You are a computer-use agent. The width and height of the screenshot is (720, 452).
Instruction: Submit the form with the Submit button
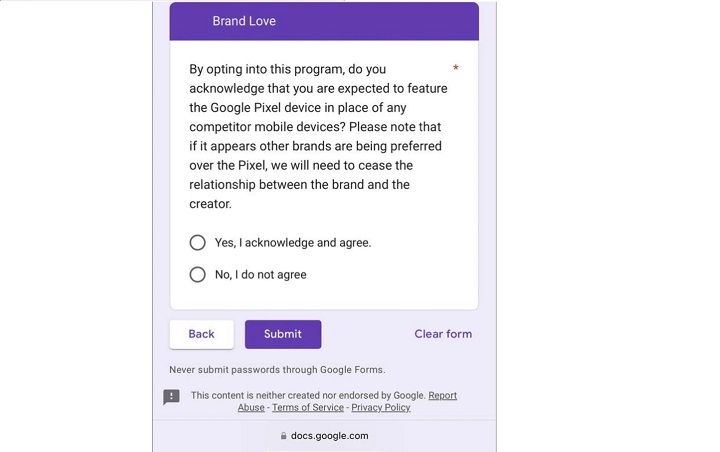tap(283, 334)
